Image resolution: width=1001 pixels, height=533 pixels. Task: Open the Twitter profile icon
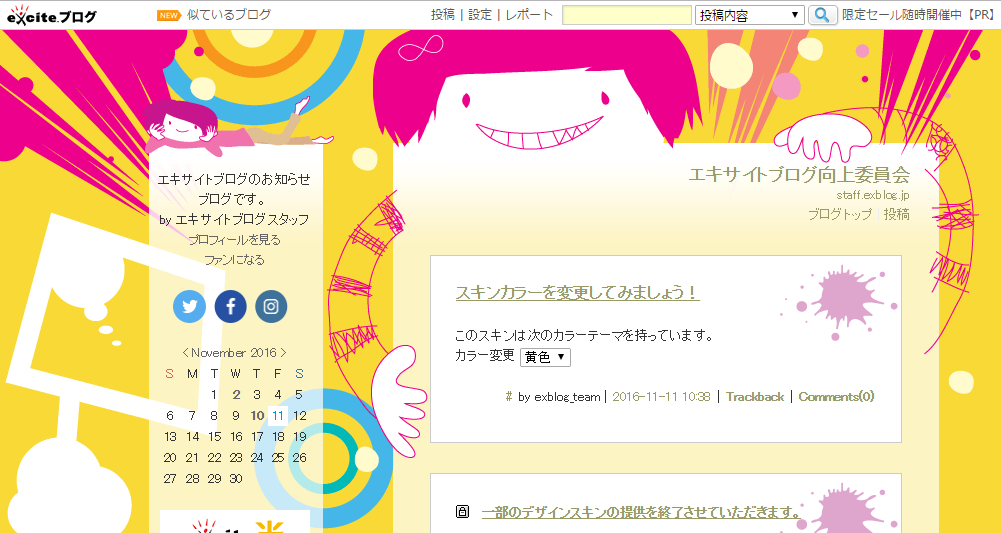pos(190,307)
